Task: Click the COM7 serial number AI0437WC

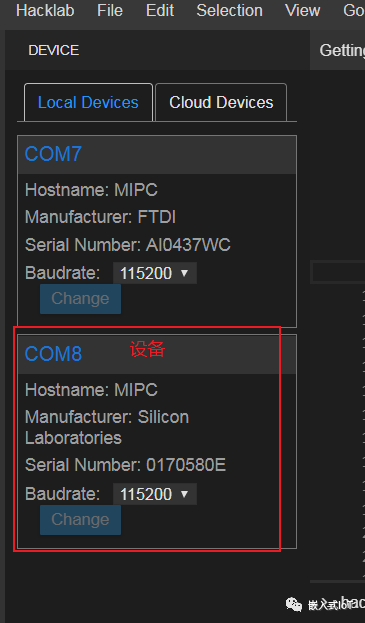Action: click(x=188, y=245)
